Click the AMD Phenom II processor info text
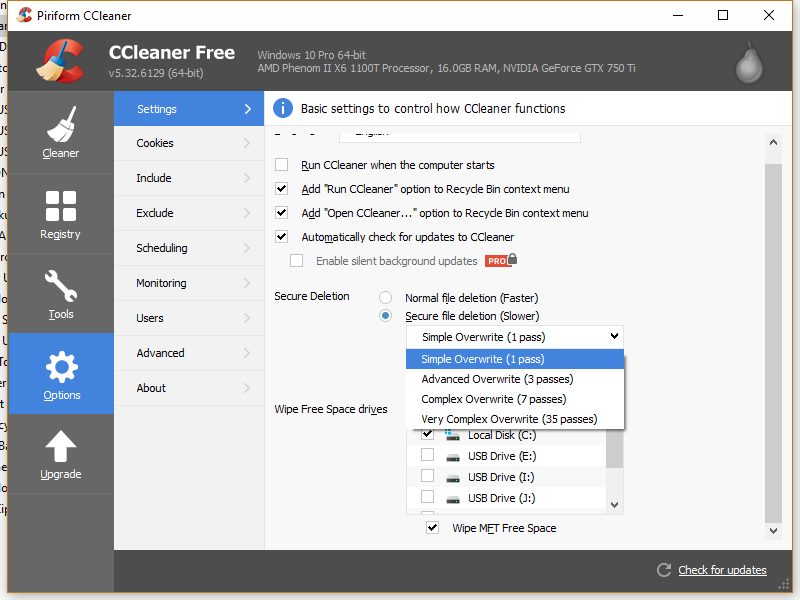This screenshot has height=600, width=800. pos(446,68)
